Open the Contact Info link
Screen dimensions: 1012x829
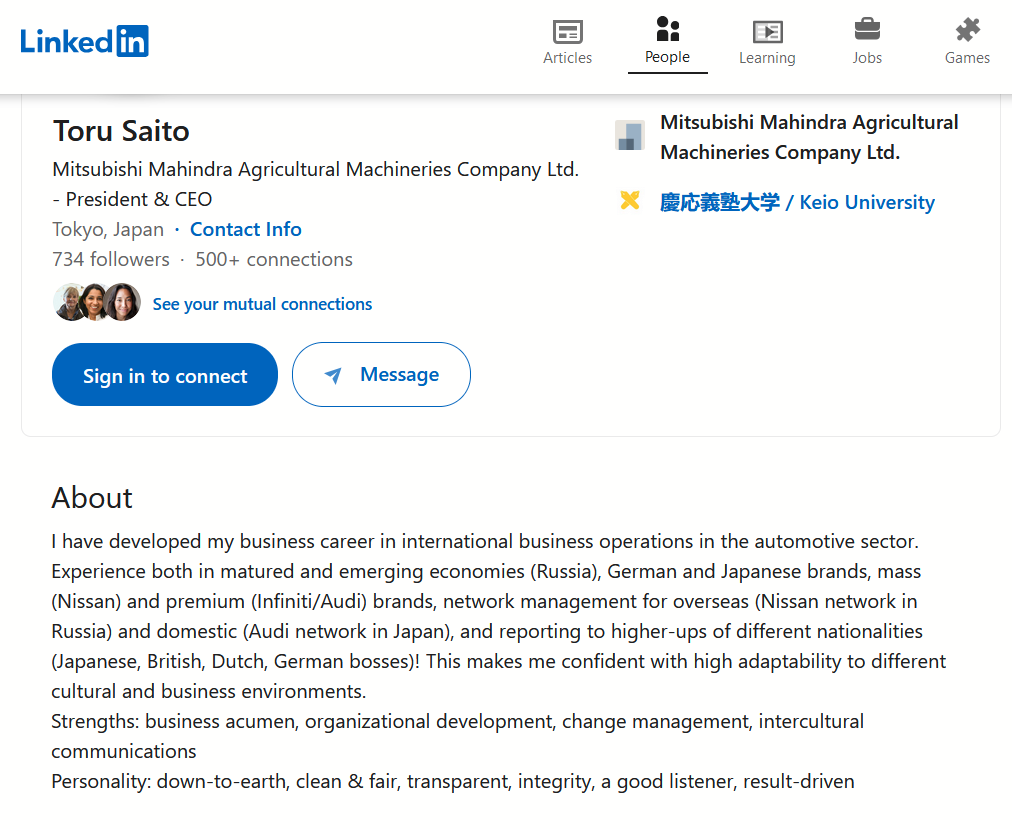(246, 229)
